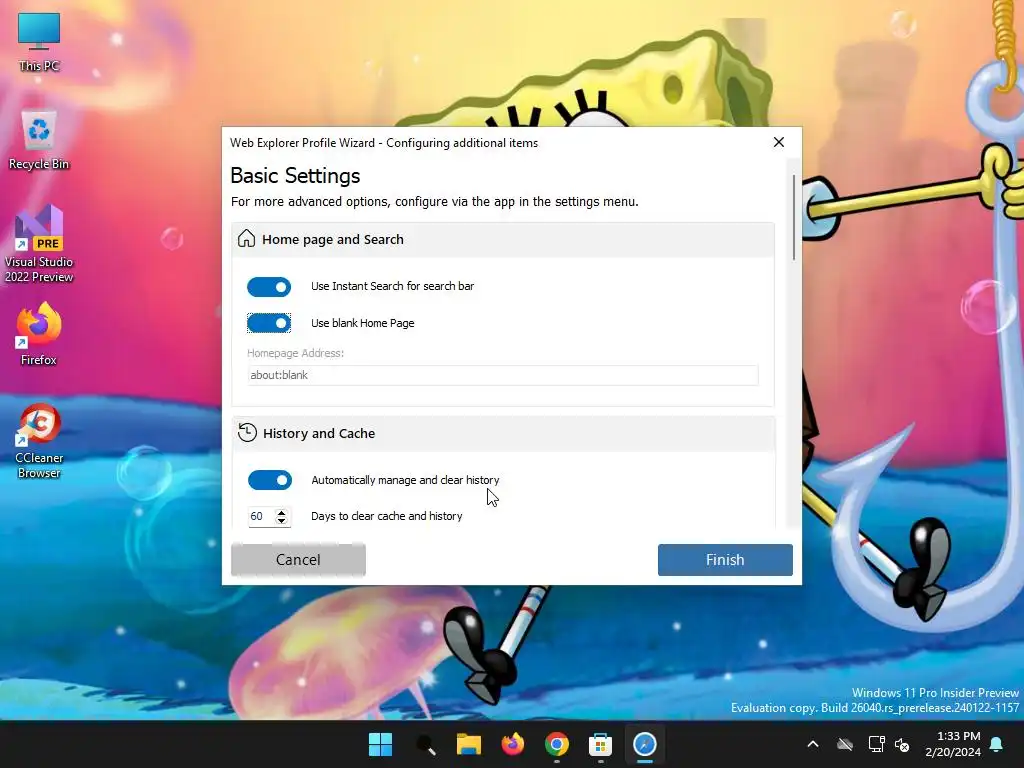Click the Cancel button

(298, 560)
